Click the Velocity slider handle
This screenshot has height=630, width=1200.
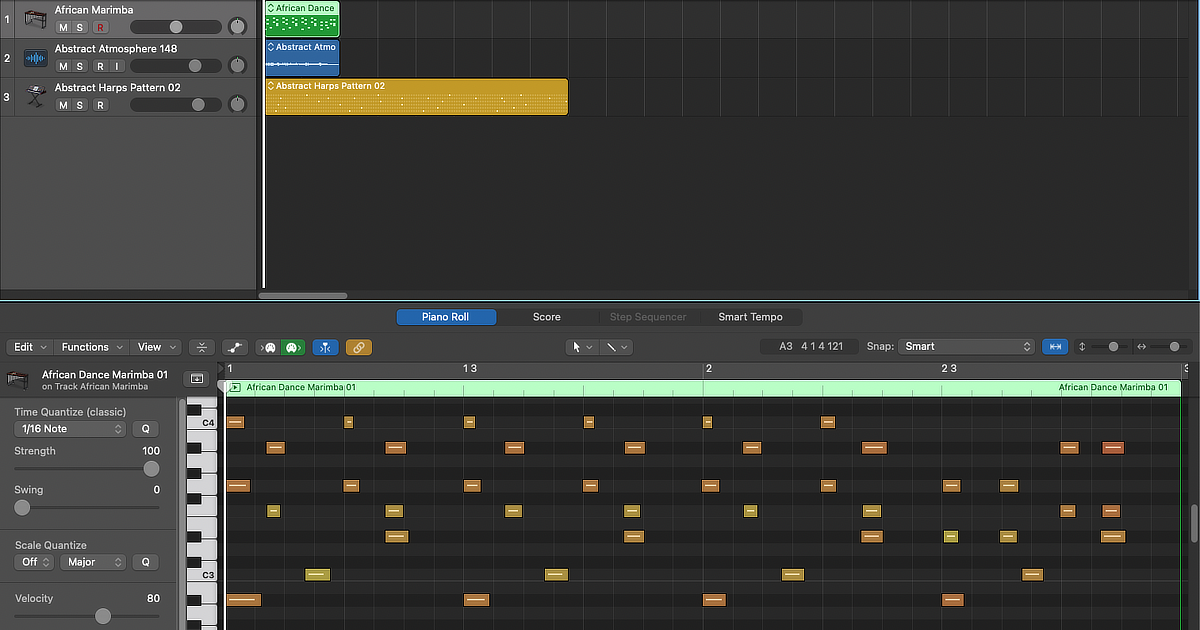tap(103, 616)
